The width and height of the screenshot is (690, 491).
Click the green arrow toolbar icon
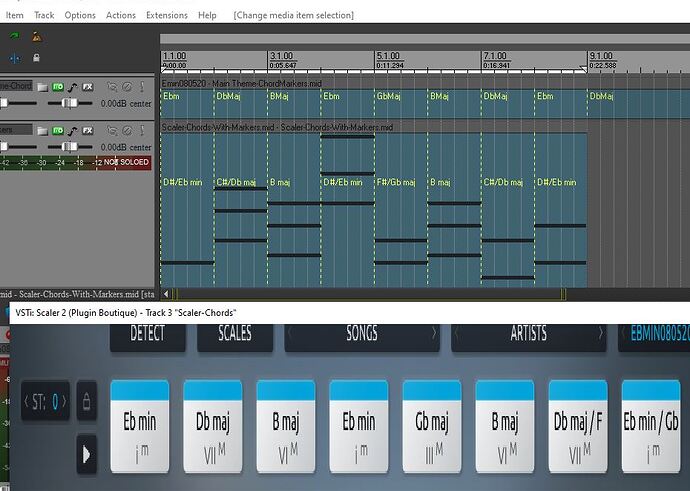pos(14,36)
